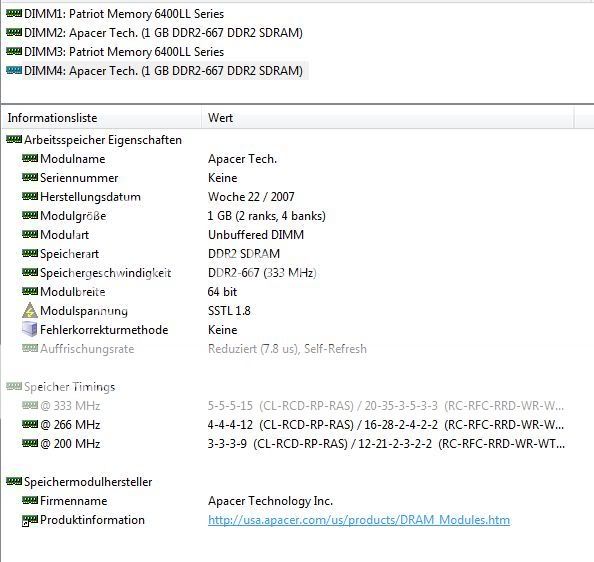Open the Apacer DRAM Modules product link

359,520
